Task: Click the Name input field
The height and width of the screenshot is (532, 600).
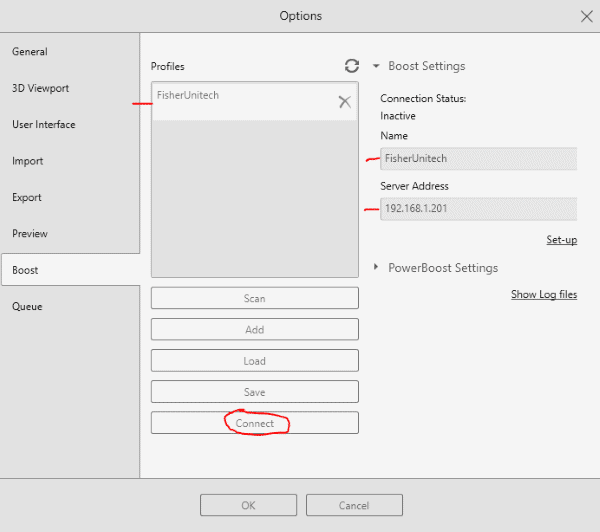Action: coord(478,158)
